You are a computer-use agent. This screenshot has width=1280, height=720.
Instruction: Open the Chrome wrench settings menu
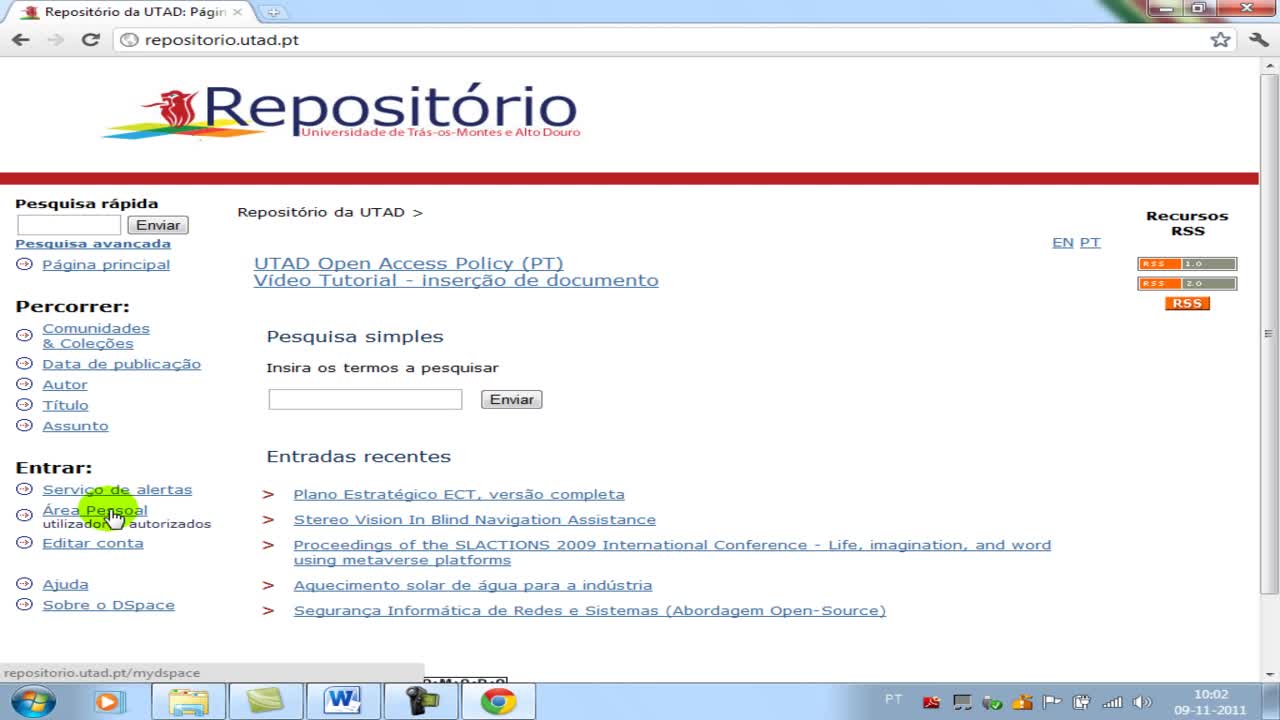(x=1259, y=40)
